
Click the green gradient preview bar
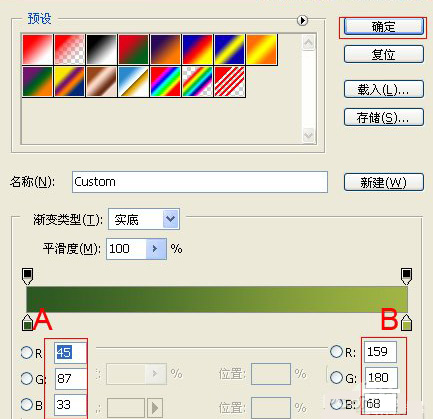[x=217, y=299]
